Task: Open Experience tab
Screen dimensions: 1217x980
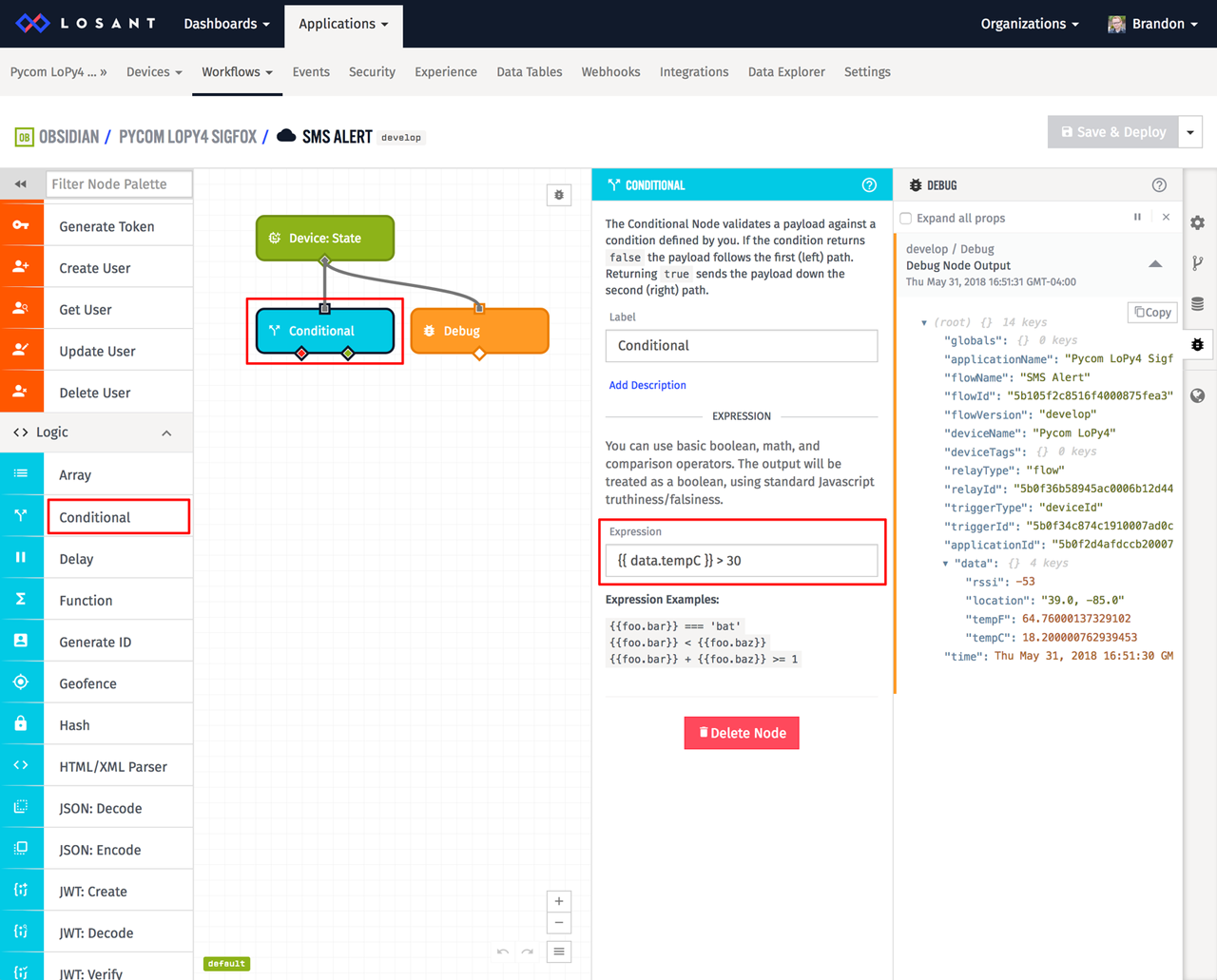Action: tap(446, 72)
